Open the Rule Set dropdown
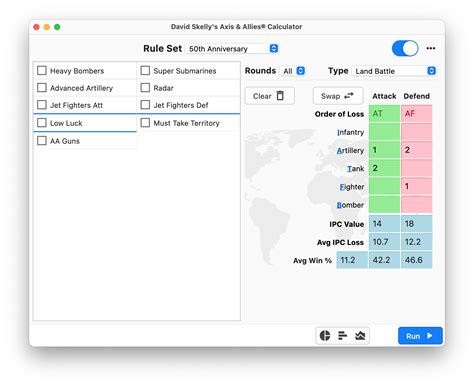This screenshot has height=385, width=474. (232, 49)
